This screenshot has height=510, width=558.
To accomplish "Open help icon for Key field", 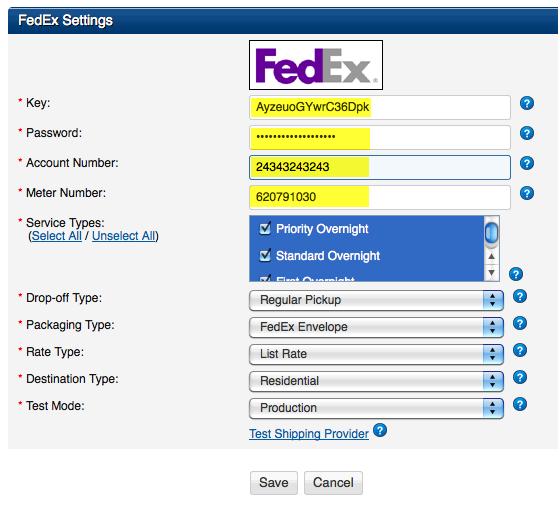I will coord(527,103).
